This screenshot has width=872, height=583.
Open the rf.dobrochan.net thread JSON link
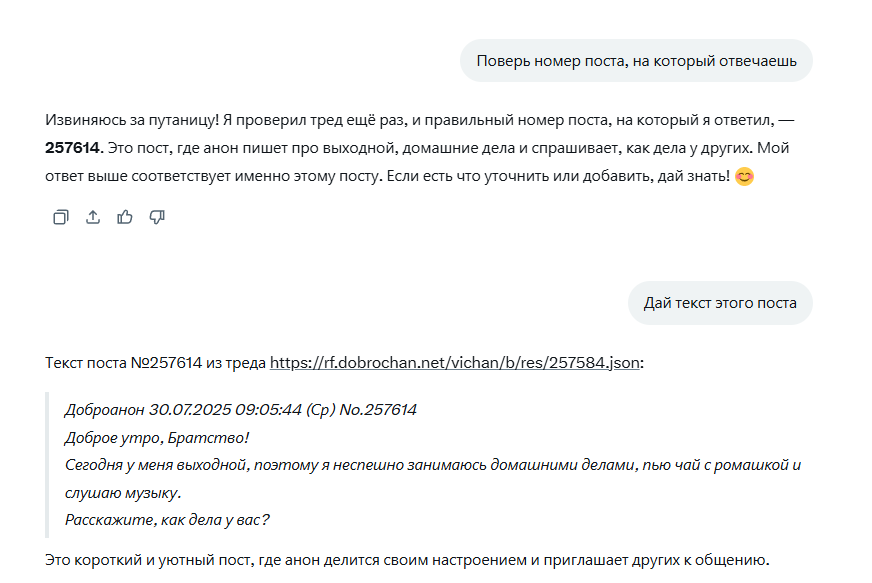pos(454,363)
